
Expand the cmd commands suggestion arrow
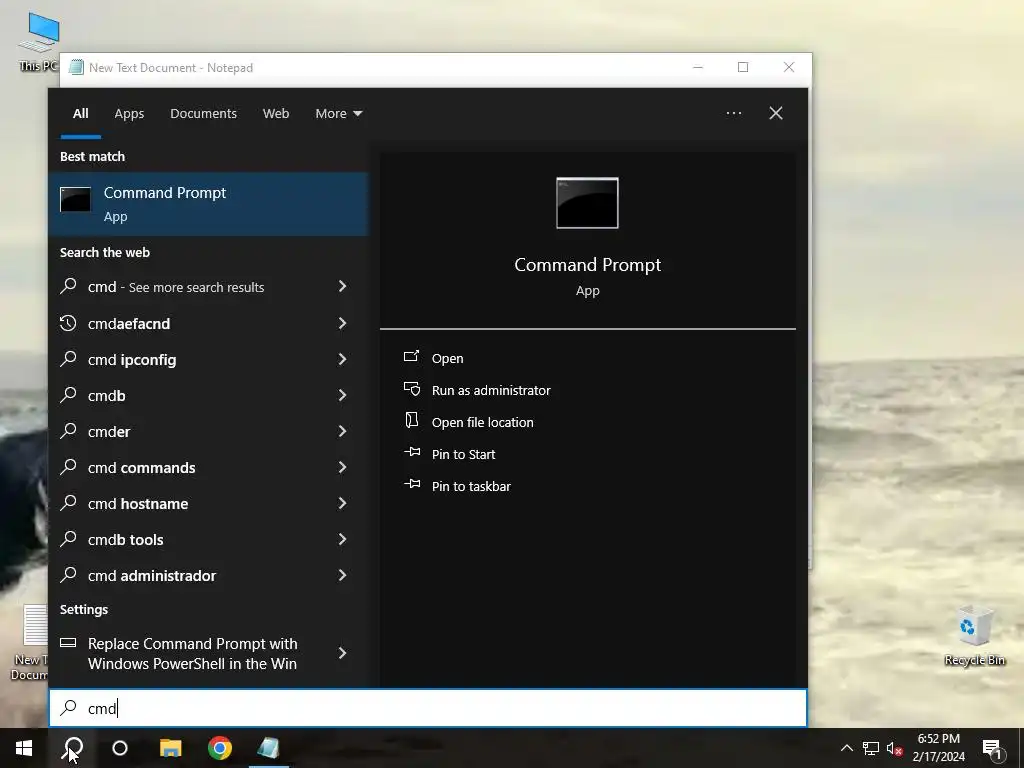click(x=342, y=466)
